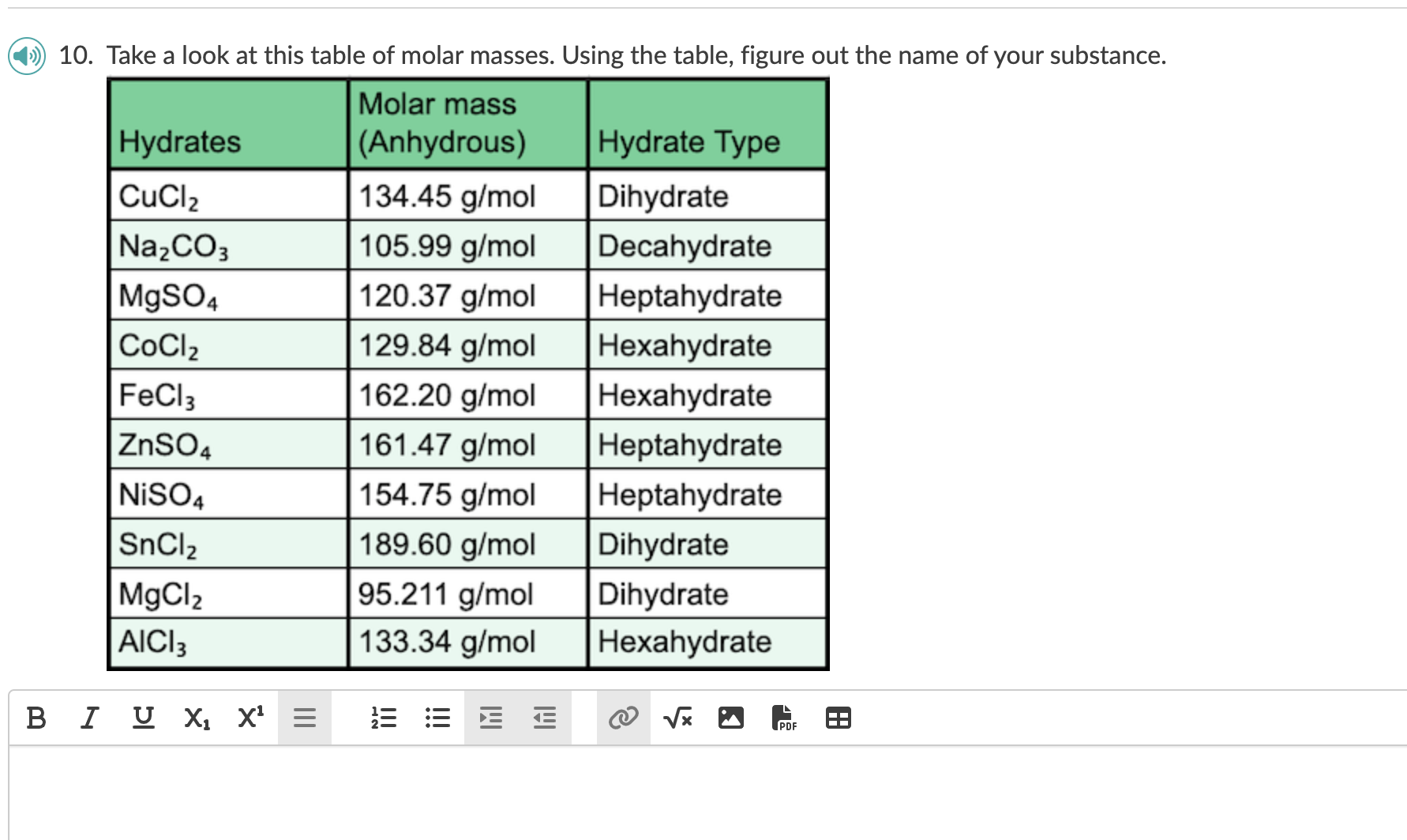Insert a table using the table icon

839,717
